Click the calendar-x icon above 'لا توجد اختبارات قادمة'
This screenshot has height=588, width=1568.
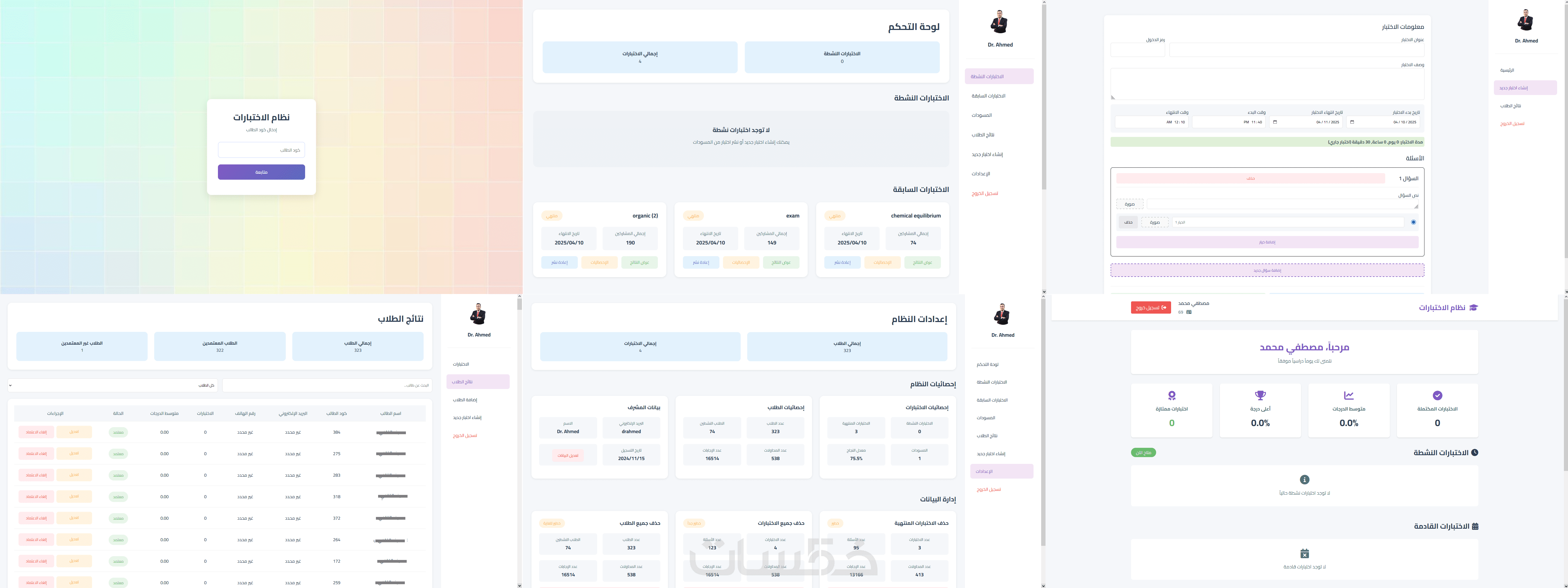pos(1304,553)
